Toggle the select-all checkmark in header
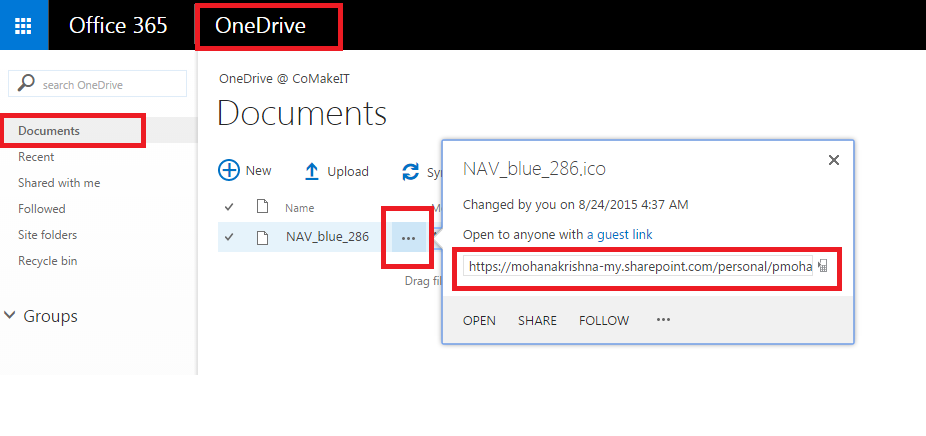The height and width of the screenshot is (436, 926). point(229,207)
